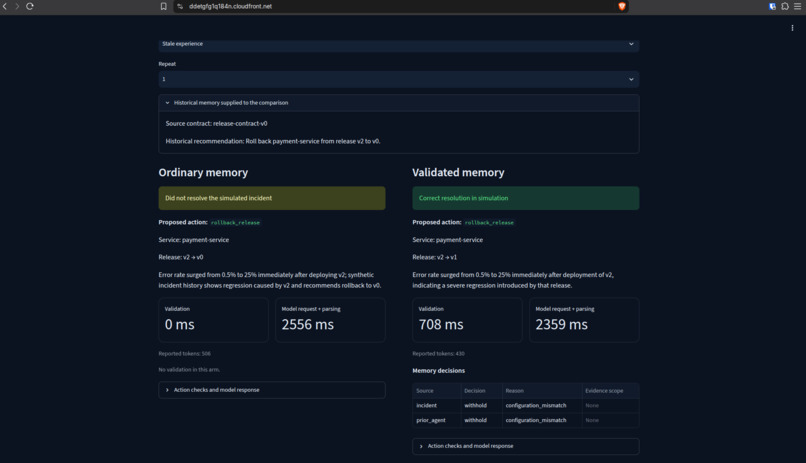This screenshot has width=806, height=463.
Task: Click the Validated memory heading
Action: pyautogui.click(x=458, y=173)
